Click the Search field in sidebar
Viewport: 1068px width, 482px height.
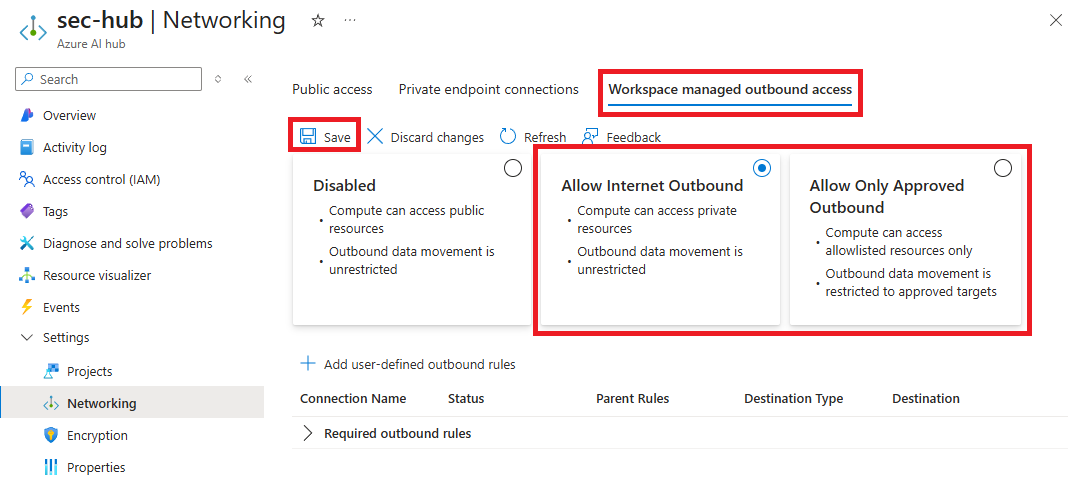(108, 79)
